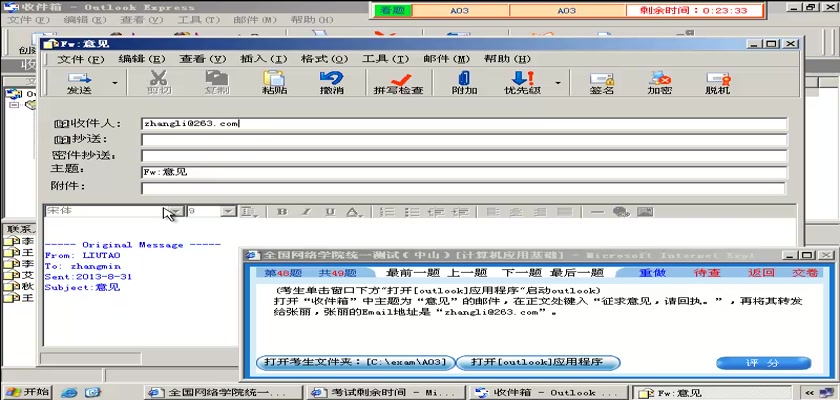Click the align right button

click(x=540, y=212)
